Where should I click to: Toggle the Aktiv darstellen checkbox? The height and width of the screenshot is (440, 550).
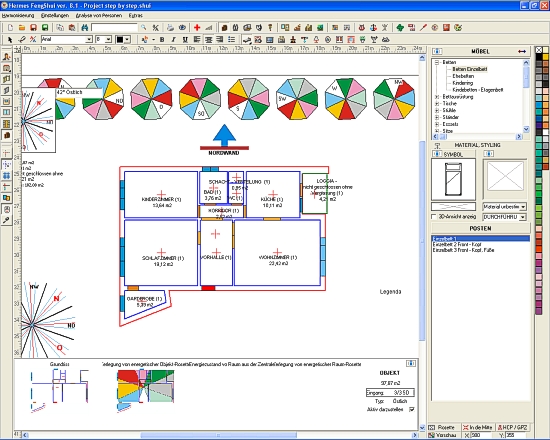point(412,409)
